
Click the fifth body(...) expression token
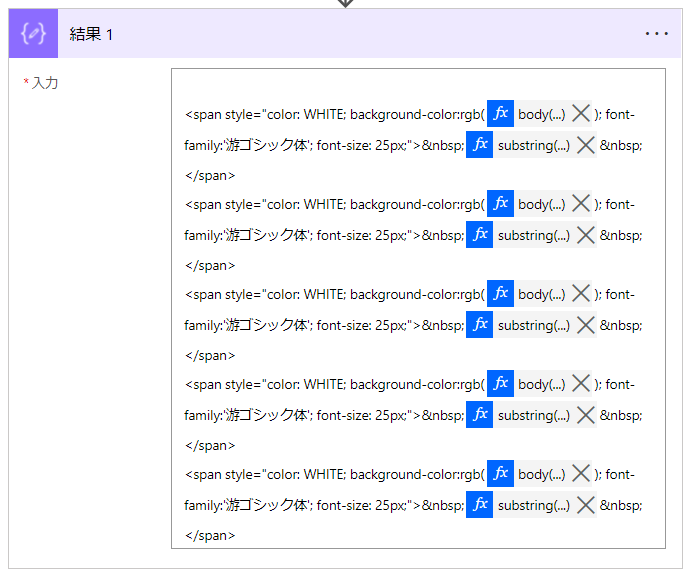tap(541, 475)
